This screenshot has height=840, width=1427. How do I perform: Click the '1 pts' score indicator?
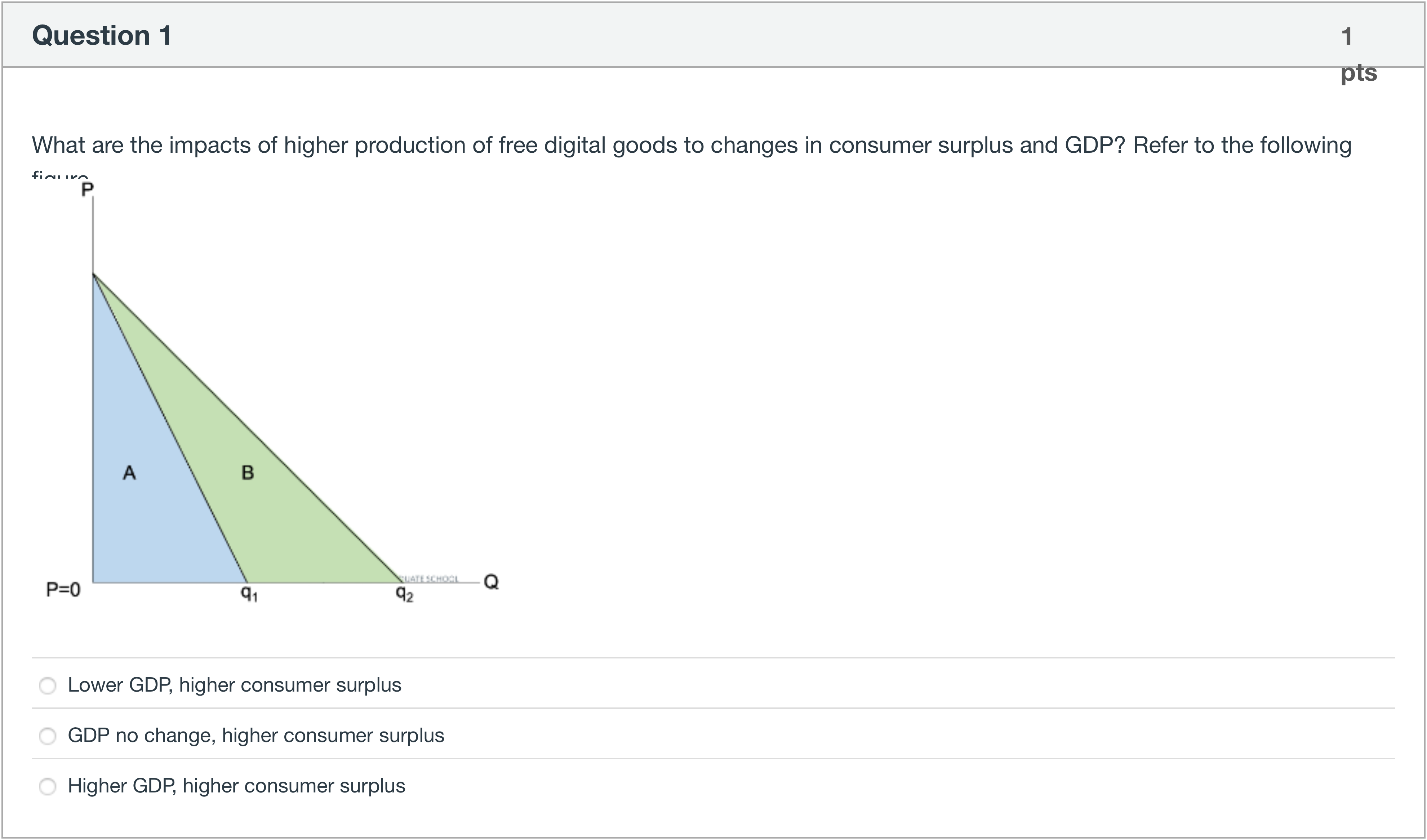click(x=1358, y=54)
